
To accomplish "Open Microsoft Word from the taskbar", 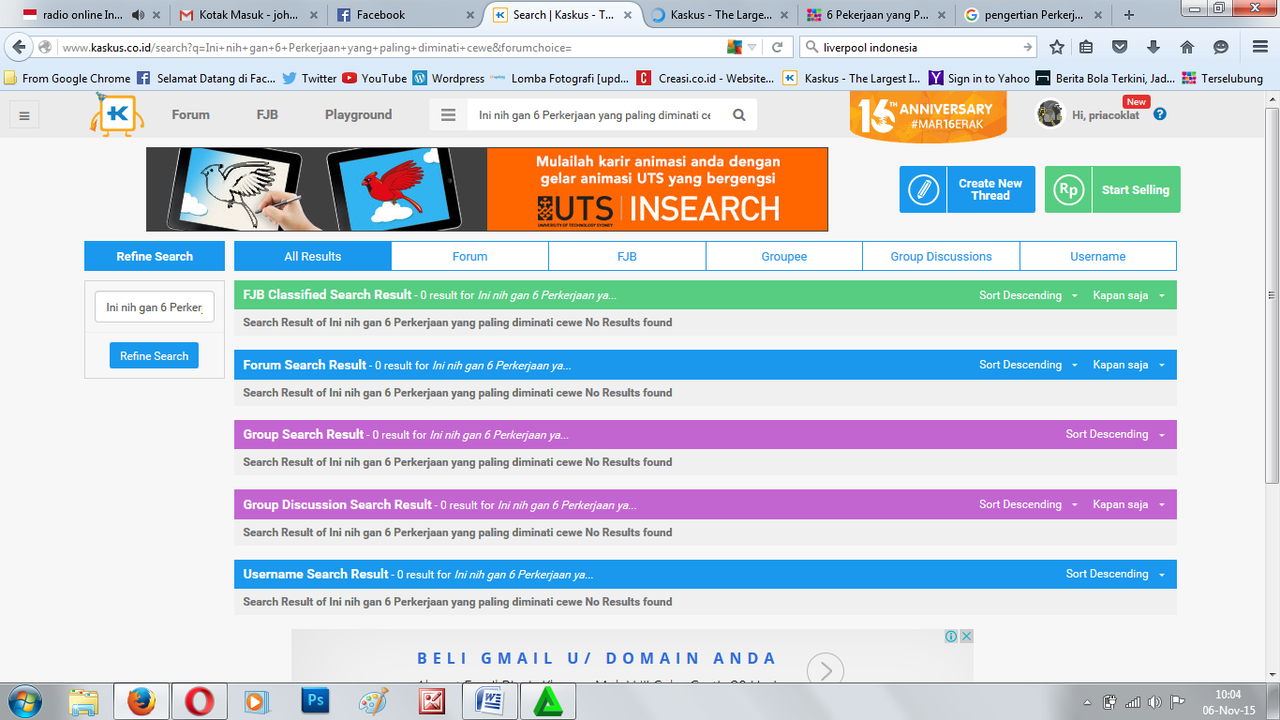I will [x=490, y=702].
